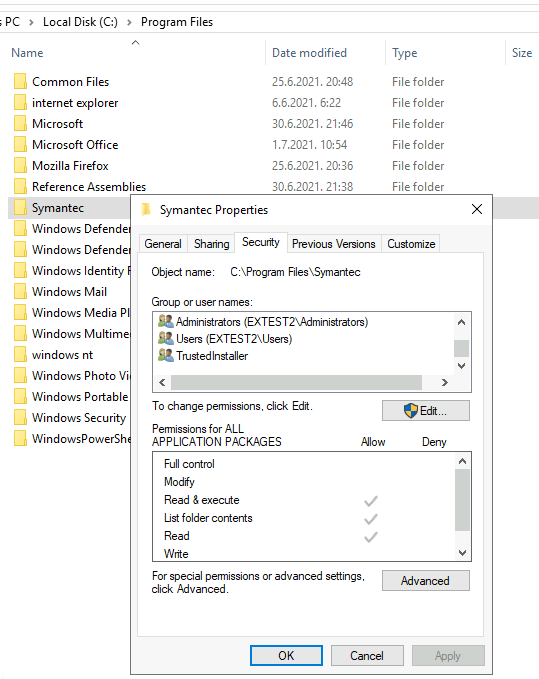Viewport: 539px width, 679px height.
Task: Cancel the Symantec Properties dialog
Action: coord(367,655)
